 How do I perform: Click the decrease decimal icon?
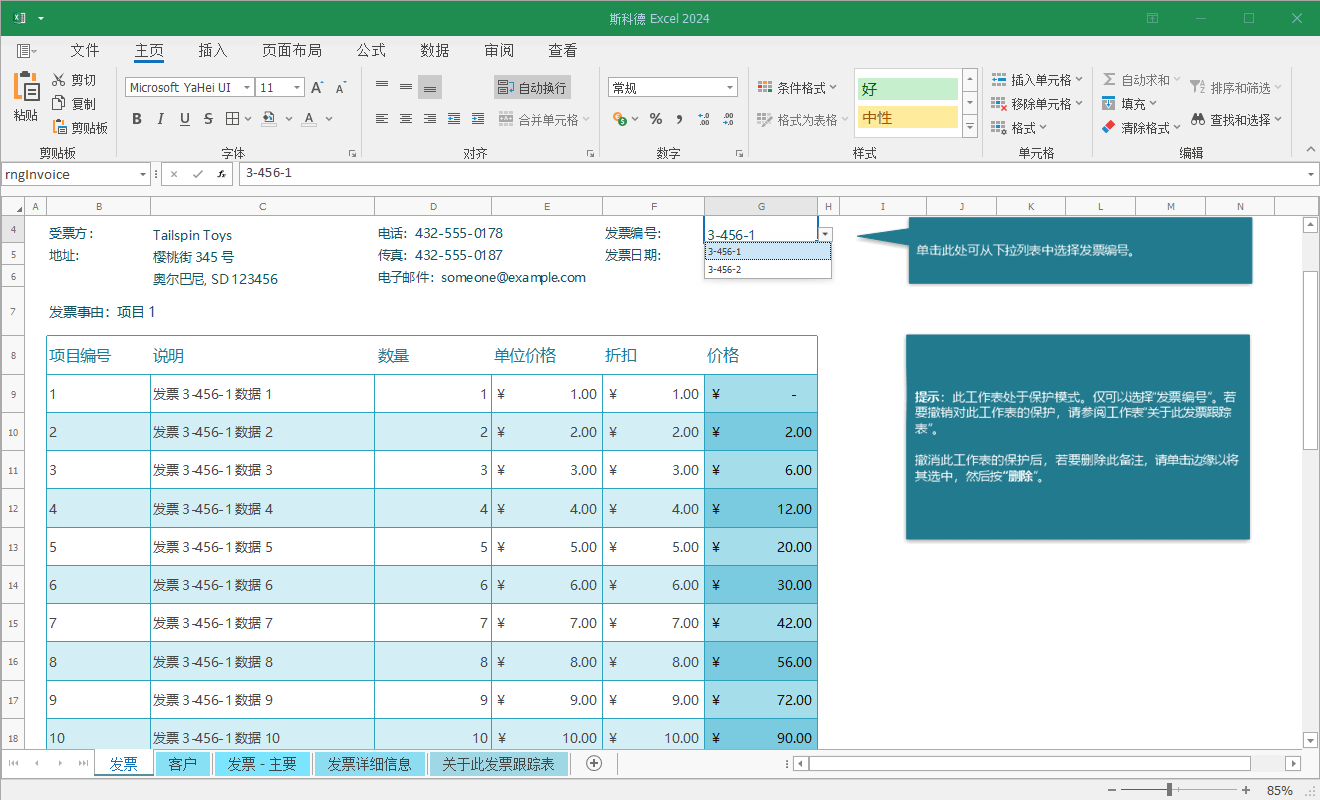click(728, 119)
